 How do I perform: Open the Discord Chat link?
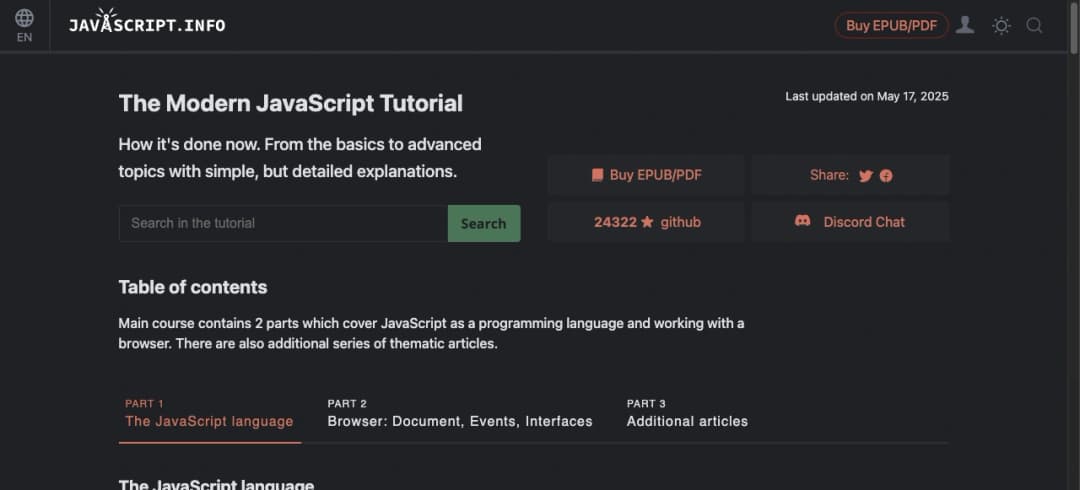[x=863, y=222]
